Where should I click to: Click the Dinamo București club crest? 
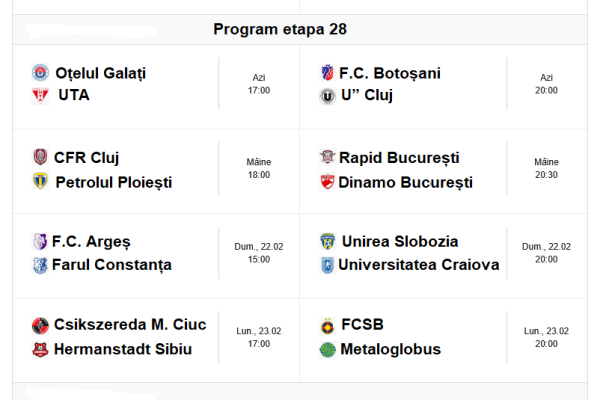(327, 181)
